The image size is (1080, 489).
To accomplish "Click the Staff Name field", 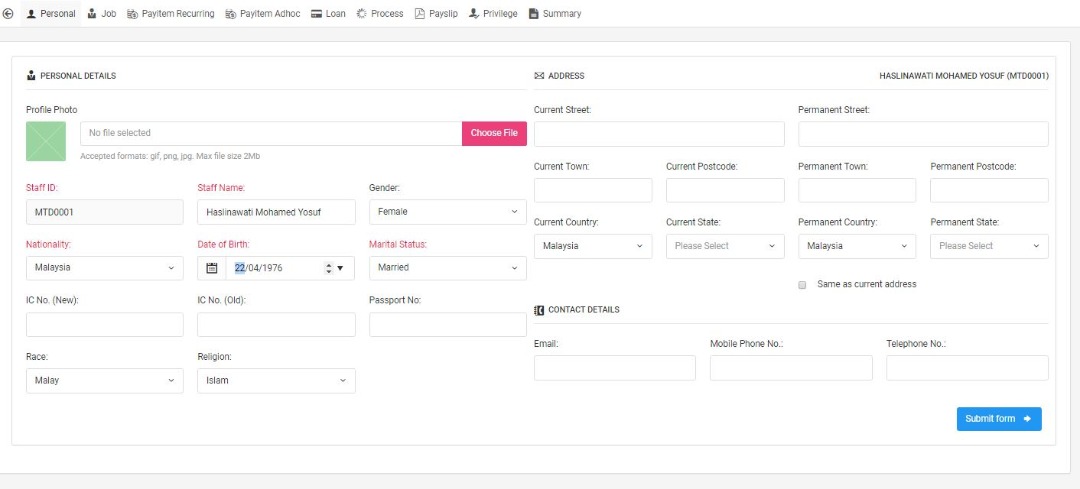I will [x=276, y=212].
